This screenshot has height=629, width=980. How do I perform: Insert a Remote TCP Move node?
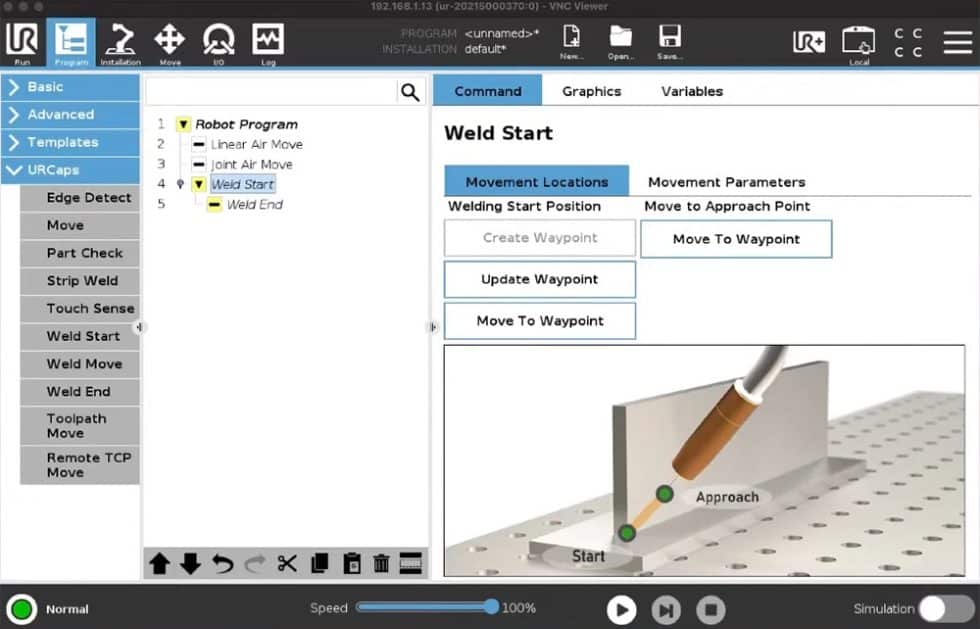click(80, 465)
